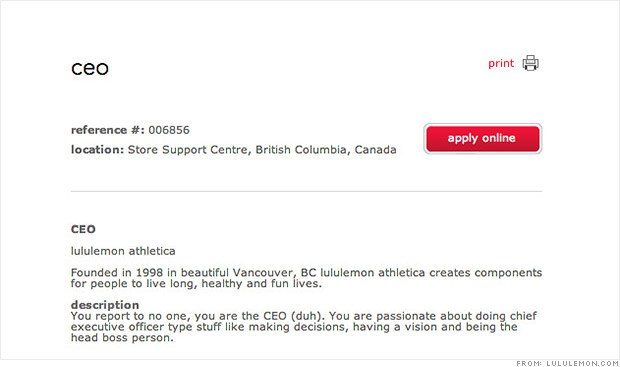Click the FROM: LULULEMON.COM caption
The image size is (620, 367).
567,363
